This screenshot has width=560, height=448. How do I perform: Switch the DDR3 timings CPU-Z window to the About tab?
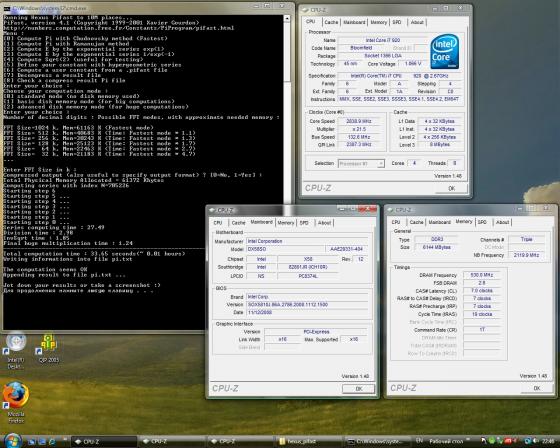pos(502,222)
